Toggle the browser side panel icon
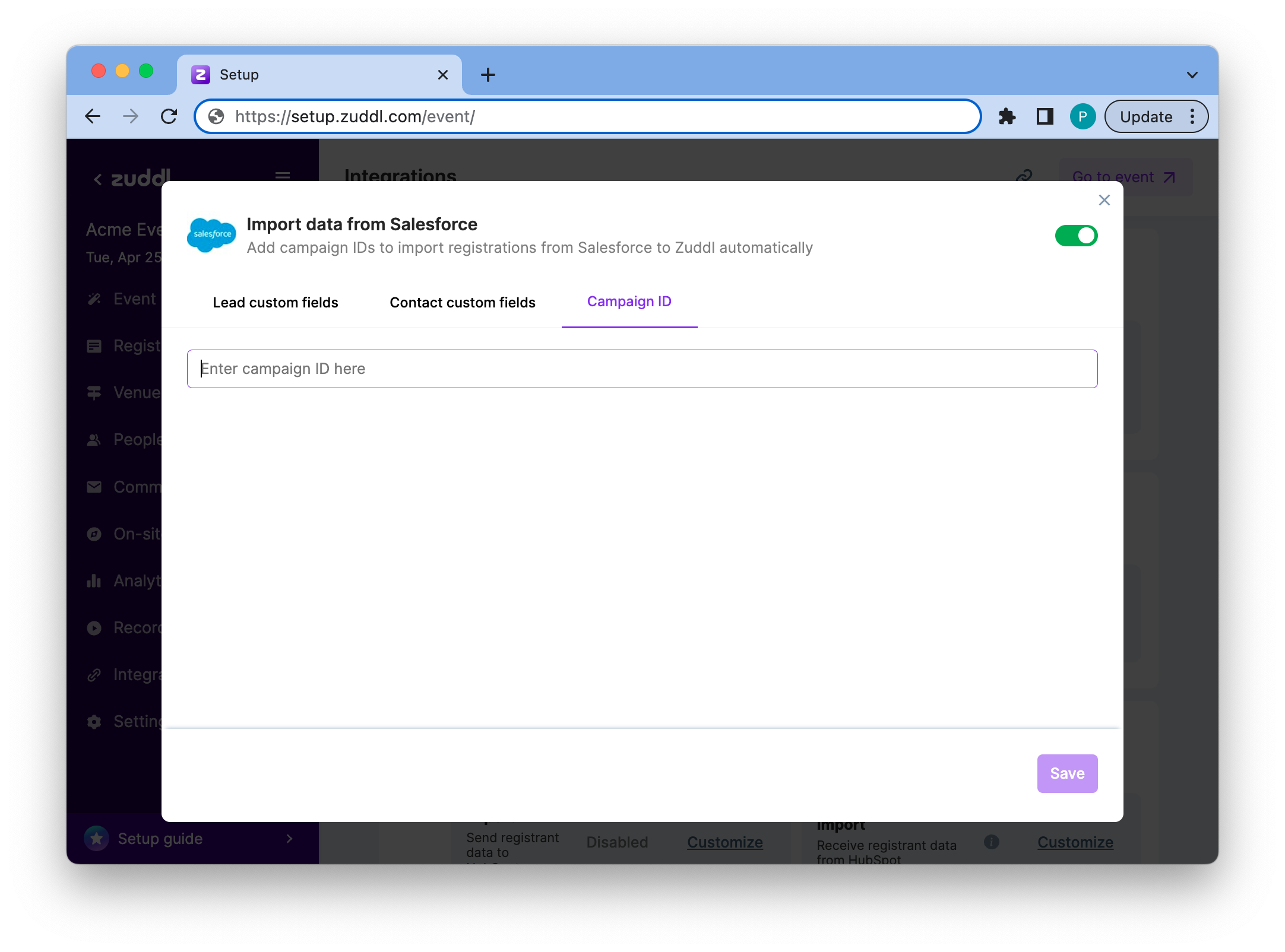 [1045, 116]
